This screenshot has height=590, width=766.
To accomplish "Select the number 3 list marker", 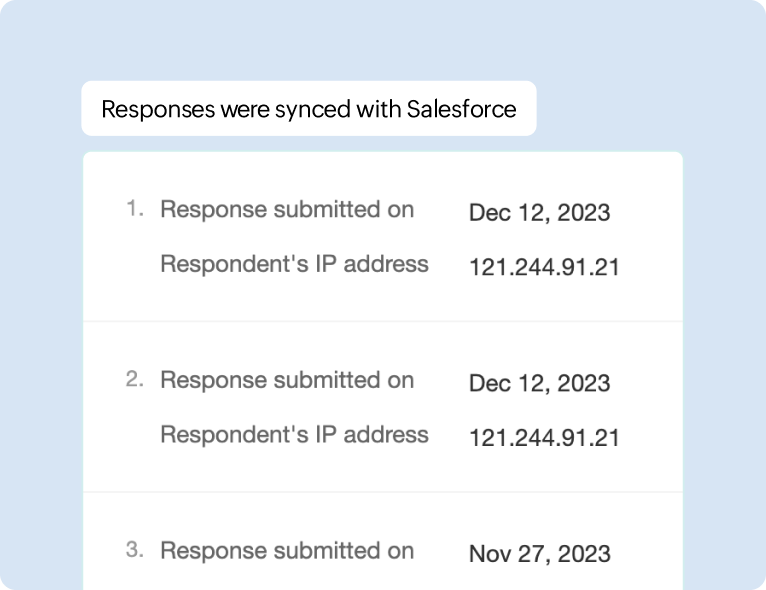I will pos(135,550).
